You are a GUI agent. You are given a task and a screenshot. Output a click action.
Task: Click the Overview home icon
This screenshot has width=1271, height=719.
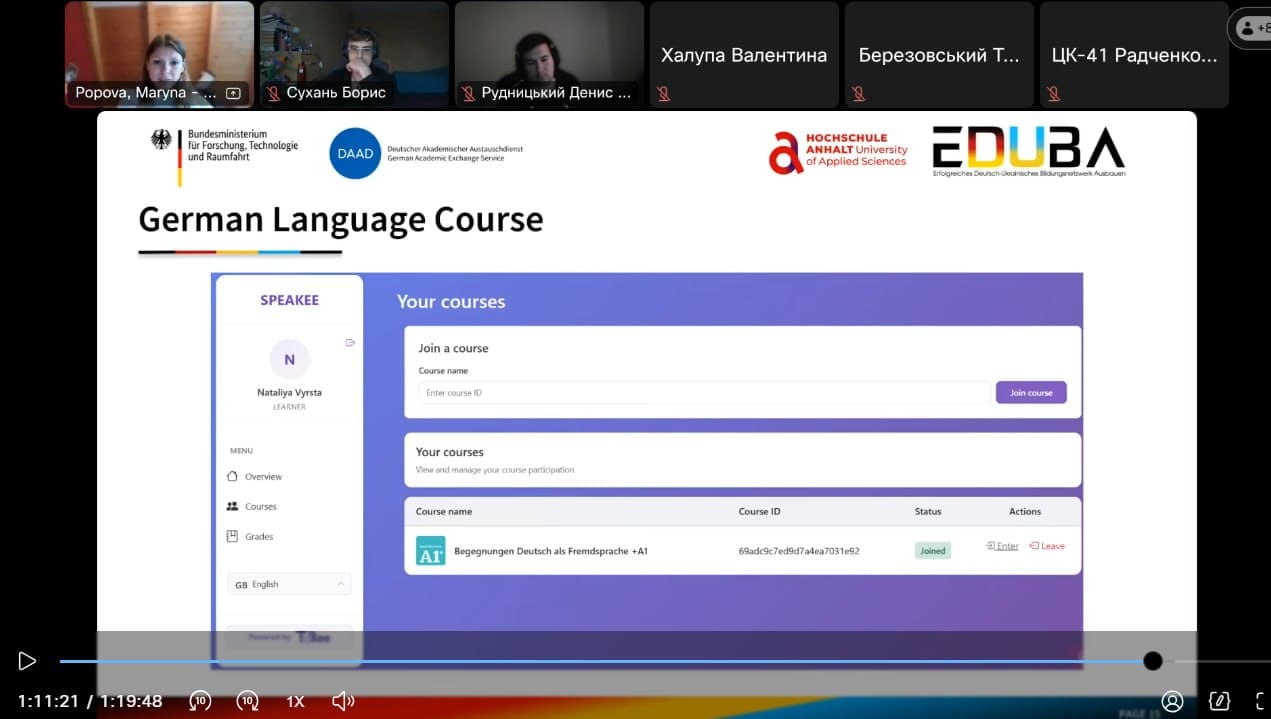[233, 476]
